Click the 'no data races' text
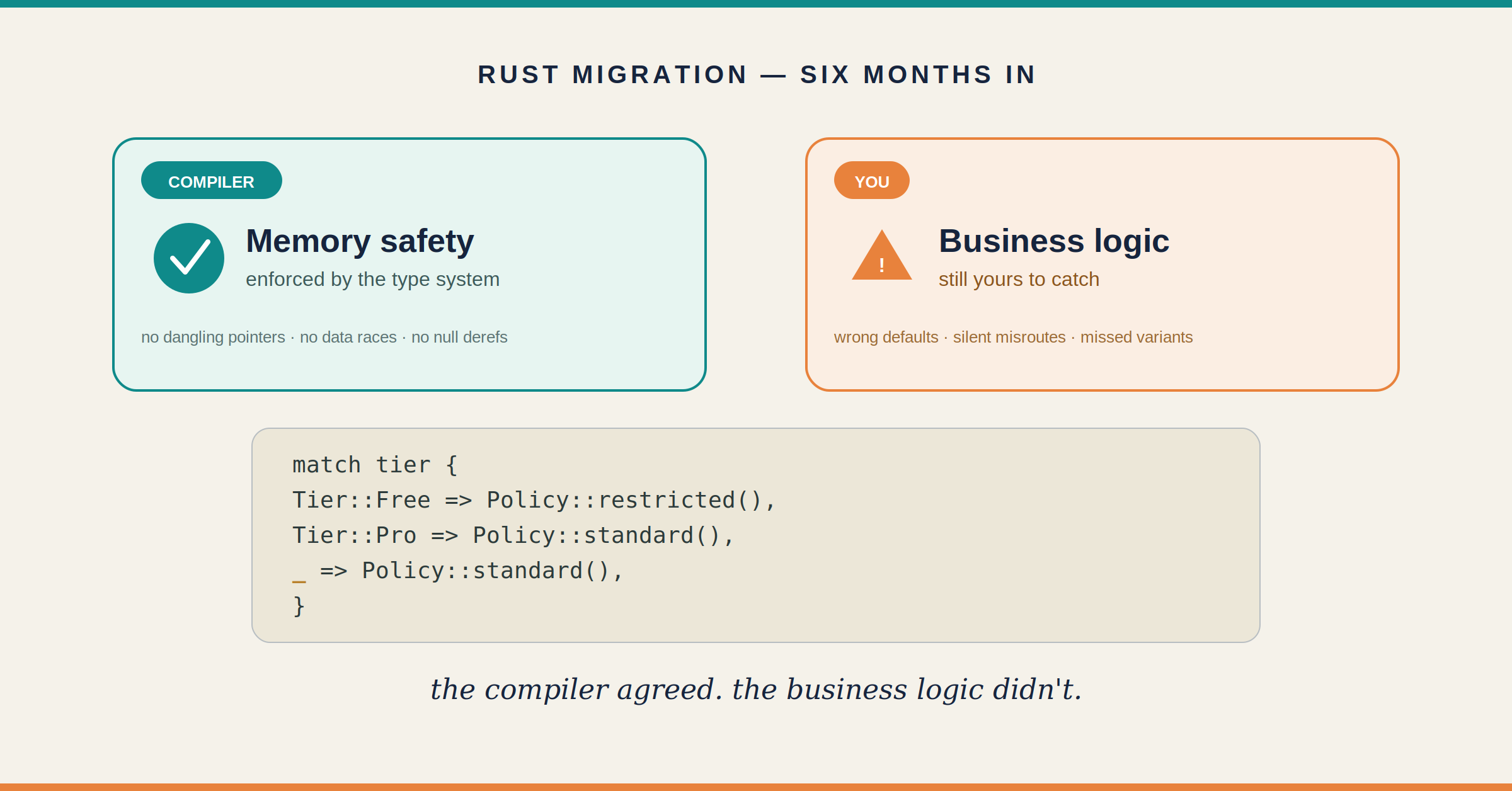This screenshot has height=791, width=1512. pyautogui.click(x=348, y=337)
